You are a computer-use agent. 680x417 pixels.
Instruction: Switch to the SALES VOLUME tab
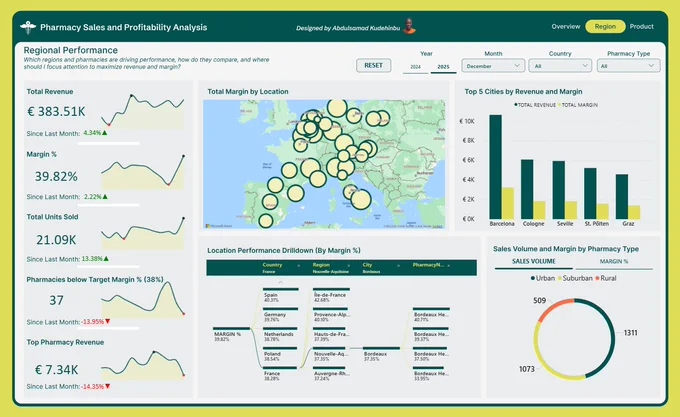pyautogui.click(x=533, y=261)
